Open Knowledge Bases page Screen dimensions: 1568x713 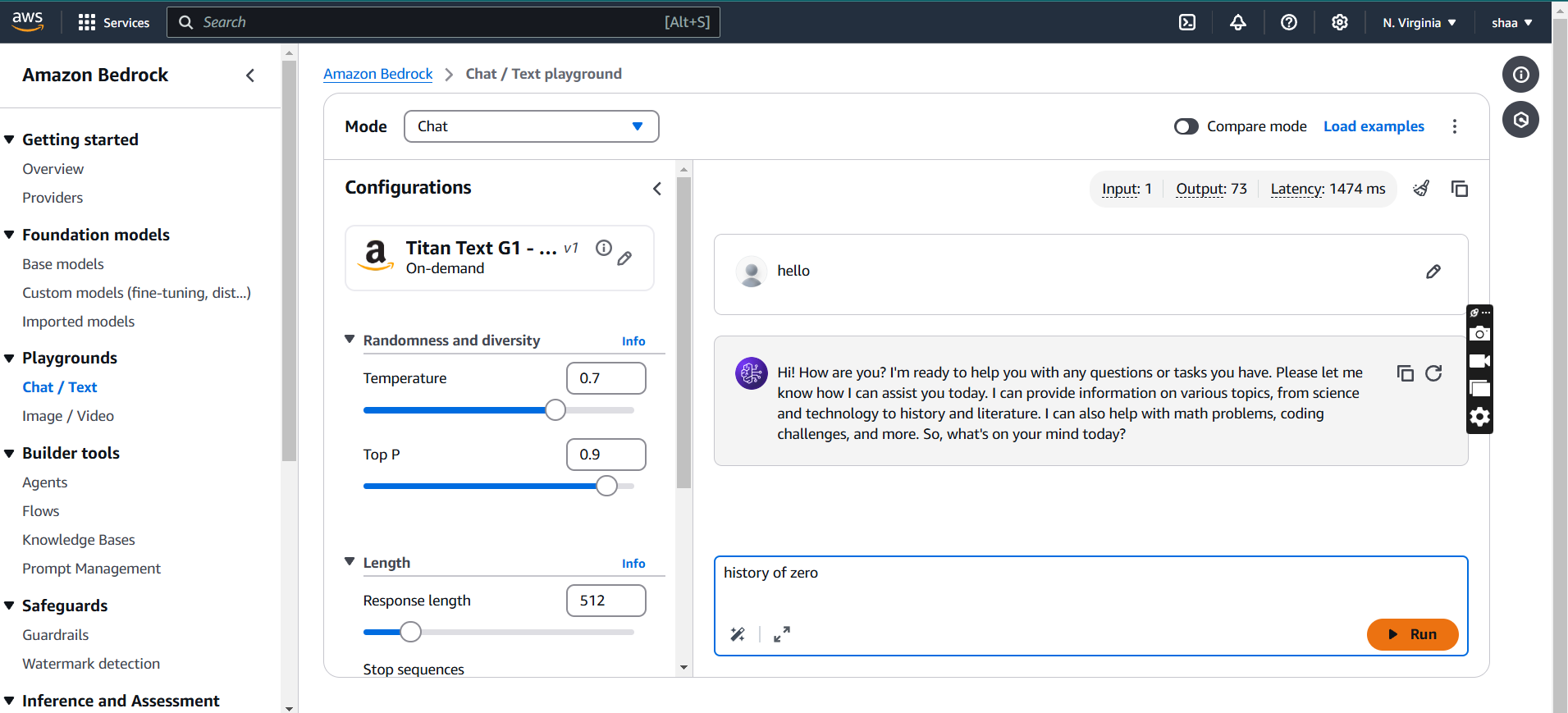79,540
